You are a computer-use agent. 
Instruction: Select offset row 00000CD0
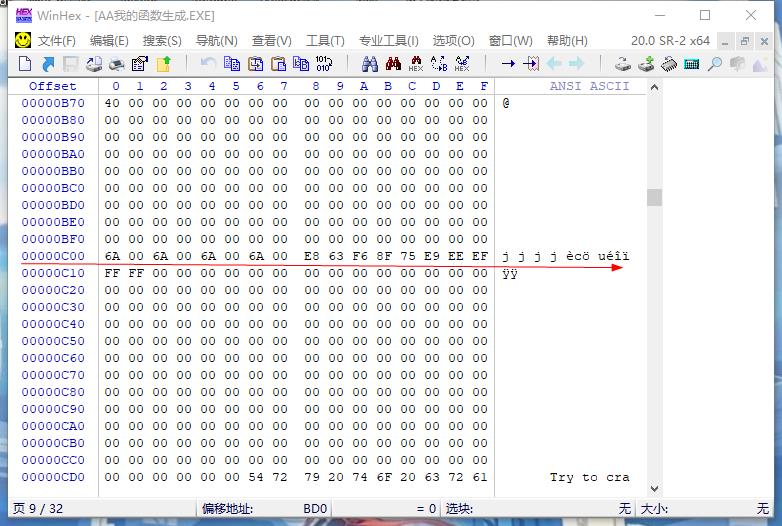pos(53,477)
